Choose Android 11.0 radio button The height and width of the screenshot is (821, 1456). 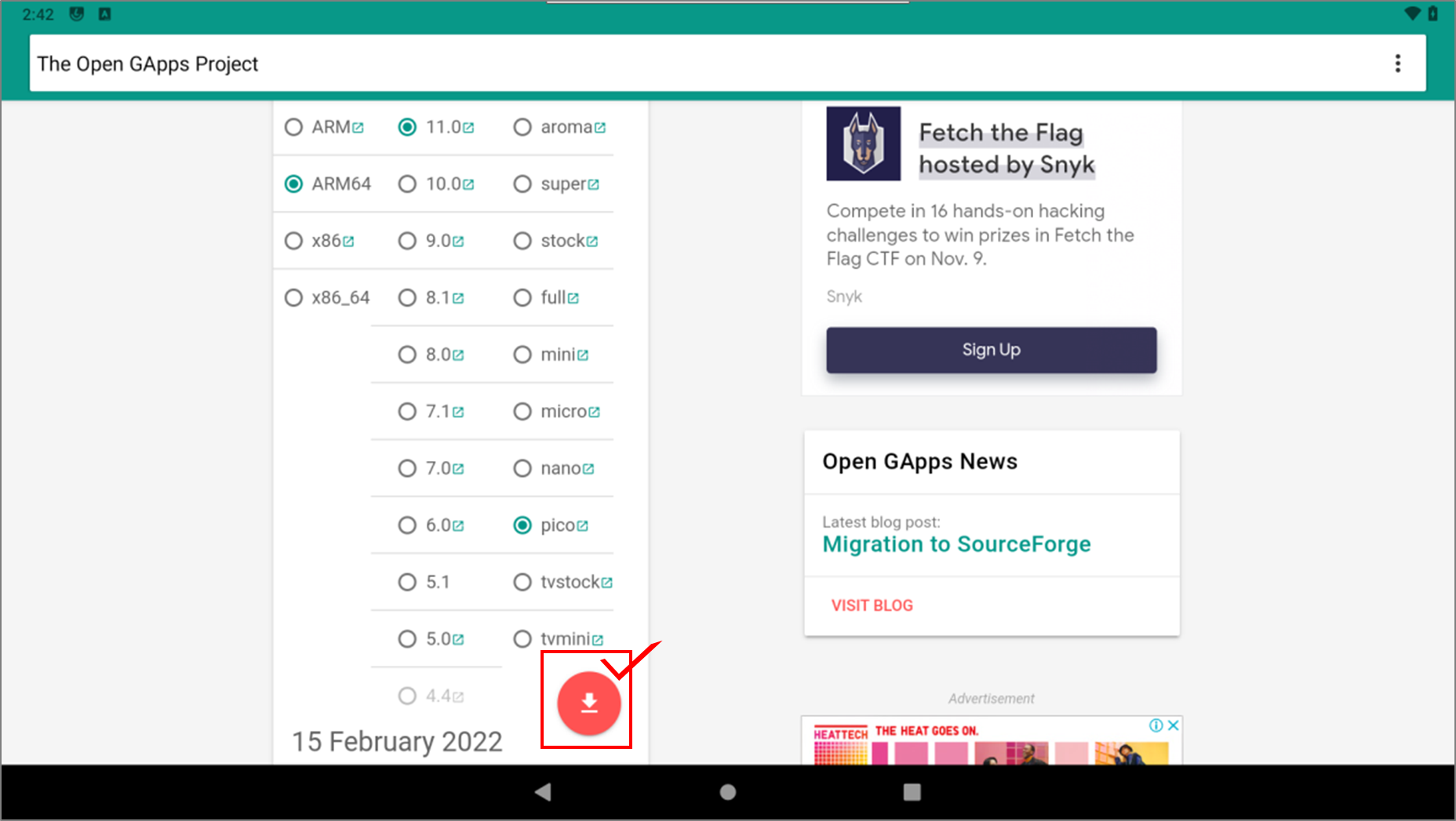pyautogui.click(x=407, y=127)
